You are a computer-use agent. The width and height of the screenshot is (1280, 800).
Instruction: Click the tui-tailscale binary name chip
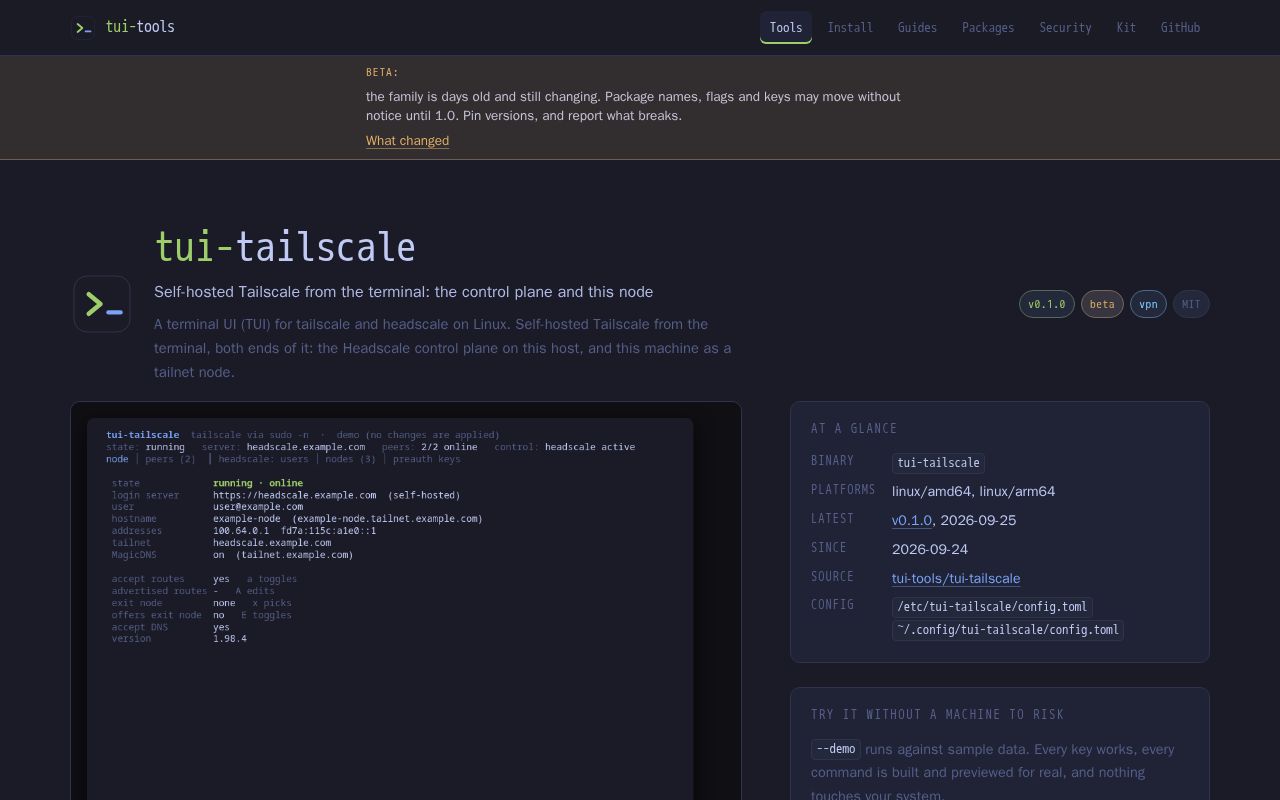click(x=938, y=463)
